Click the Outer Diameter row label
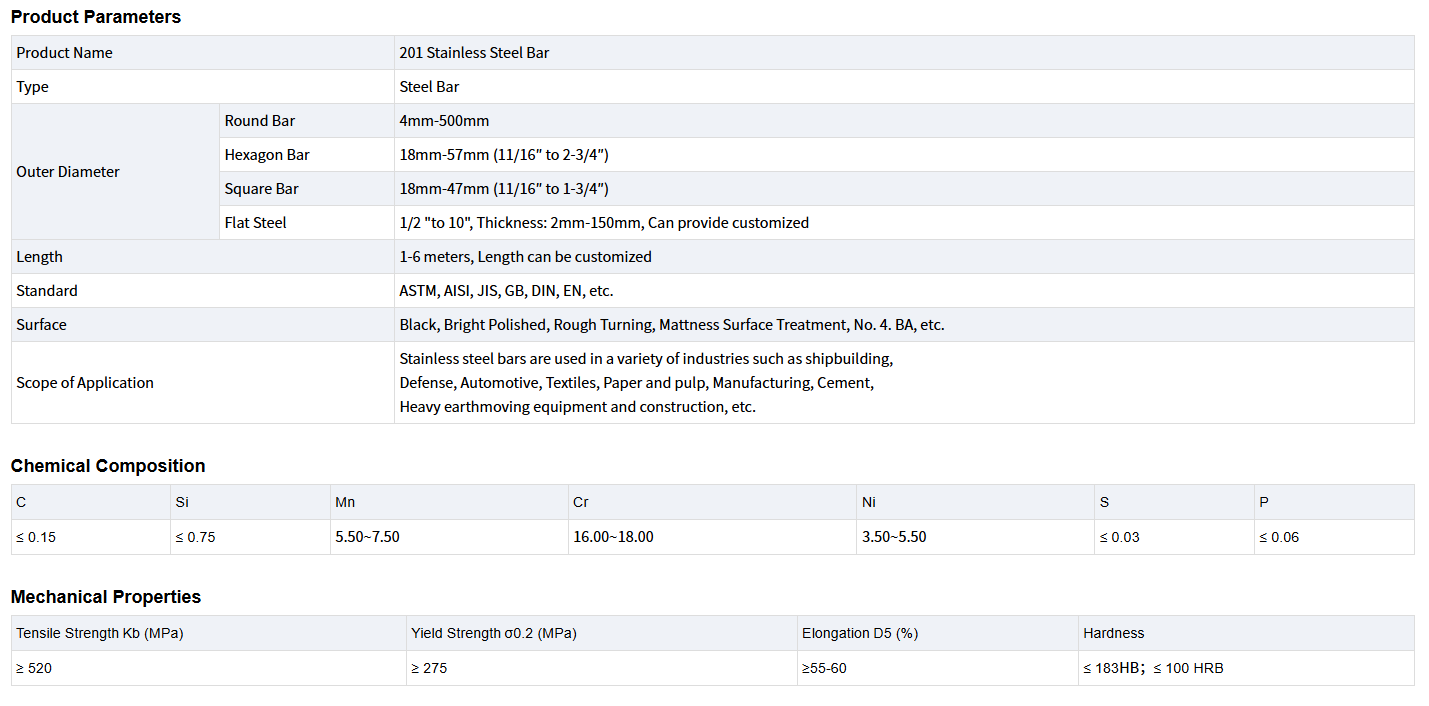 pos(68,172)
